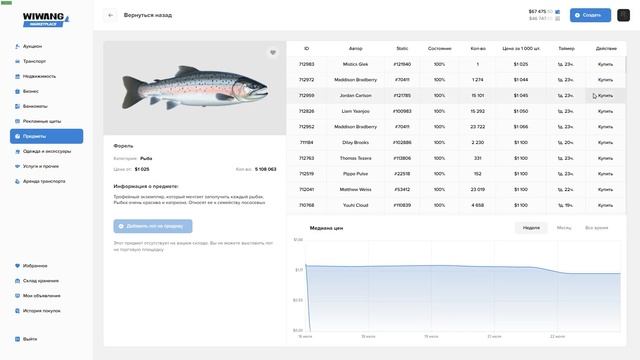This screenshot has height=360, width=640.
Task: Buy Liam Yaanjou's lot 712826
Action: point(605,111)
